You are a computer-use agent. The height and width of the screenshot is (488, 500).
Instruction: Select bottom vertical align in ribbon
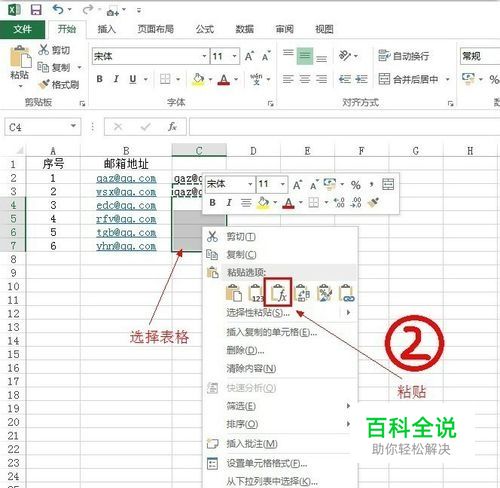pyautogui.click(x=321, y=58)
